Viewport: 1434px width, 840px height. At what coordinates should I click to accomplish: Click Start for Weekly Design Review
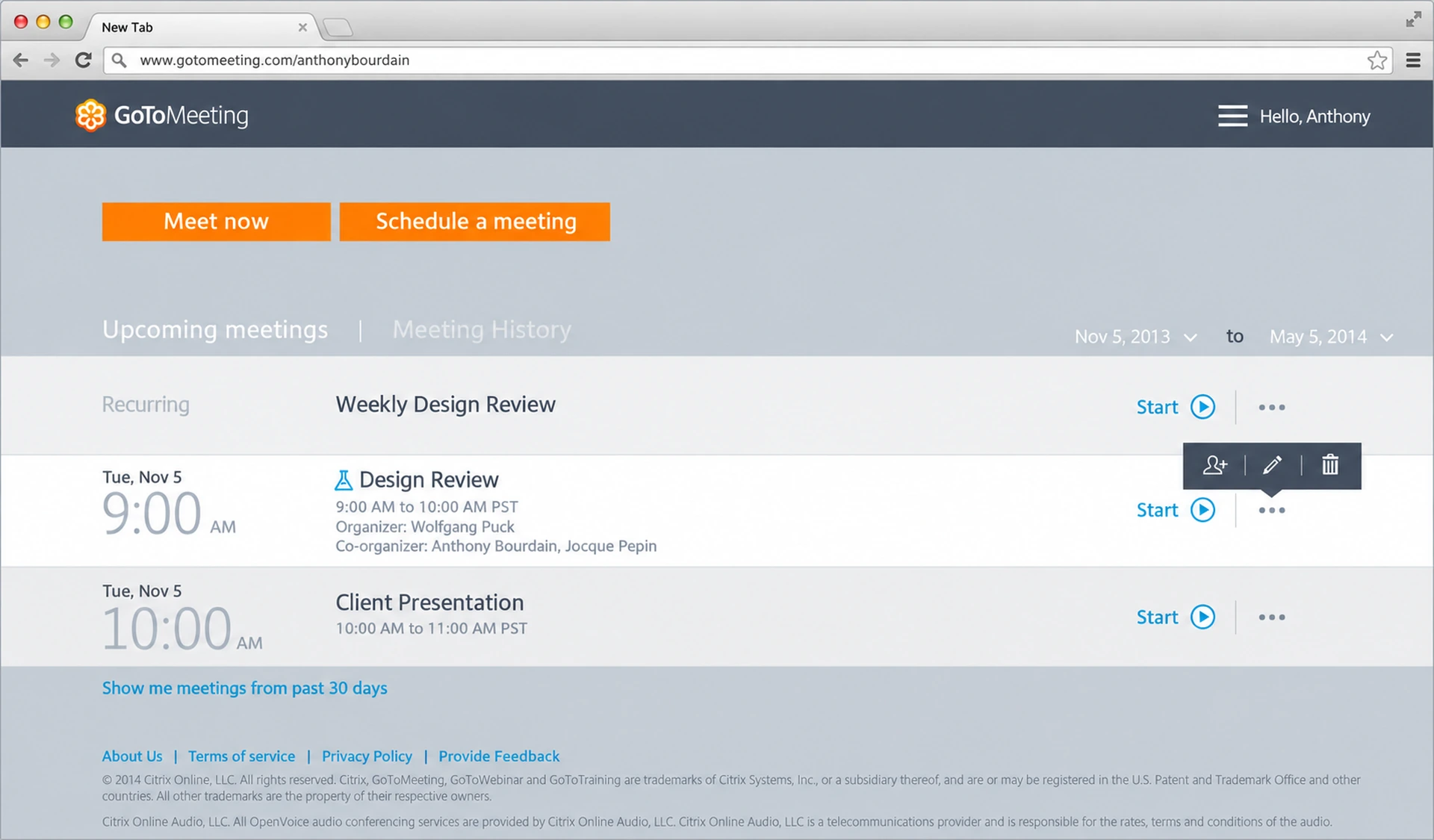click(1157, 407)
